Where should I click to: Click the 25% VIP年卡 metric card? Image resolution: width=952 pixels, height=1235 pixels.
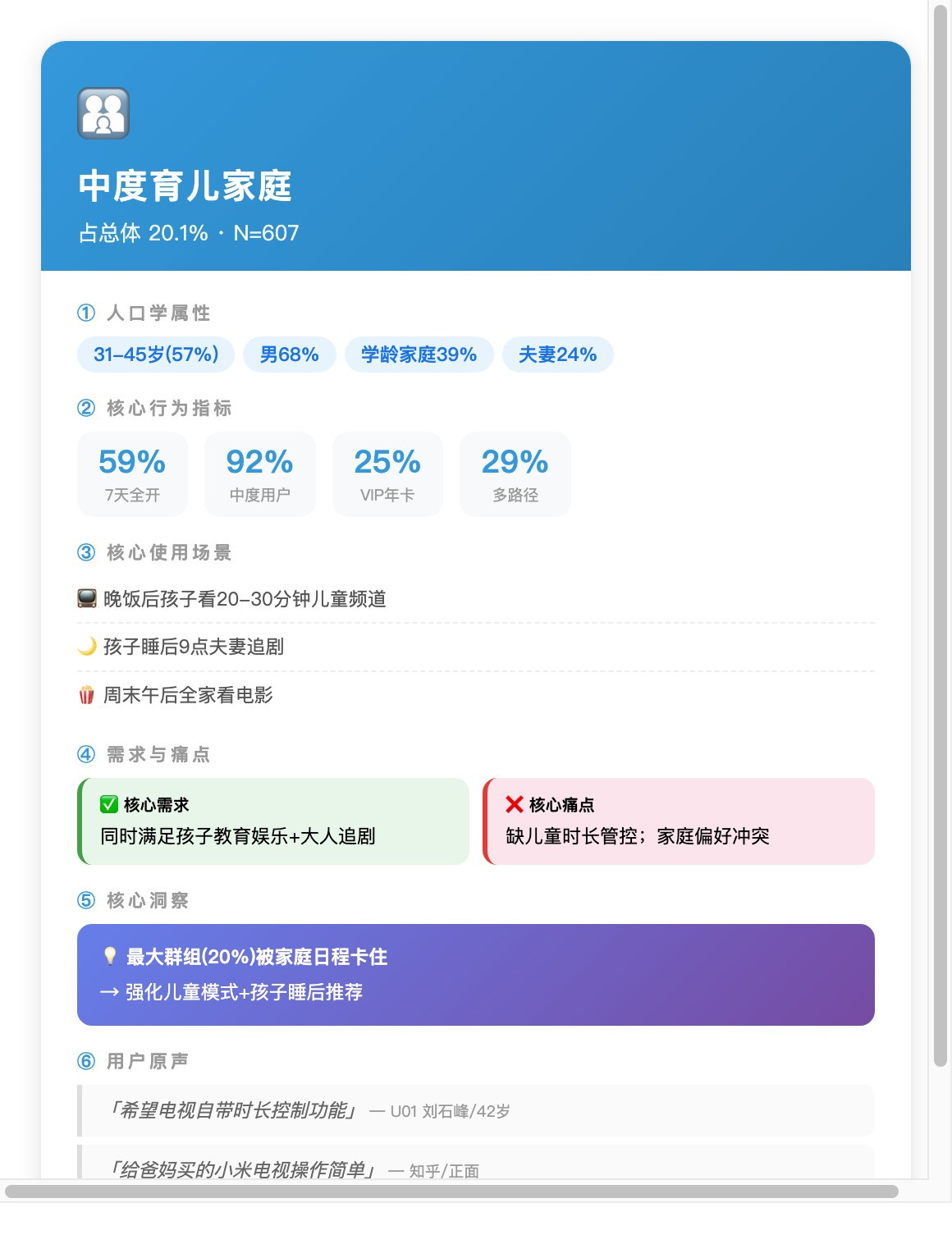pos(387,474)
